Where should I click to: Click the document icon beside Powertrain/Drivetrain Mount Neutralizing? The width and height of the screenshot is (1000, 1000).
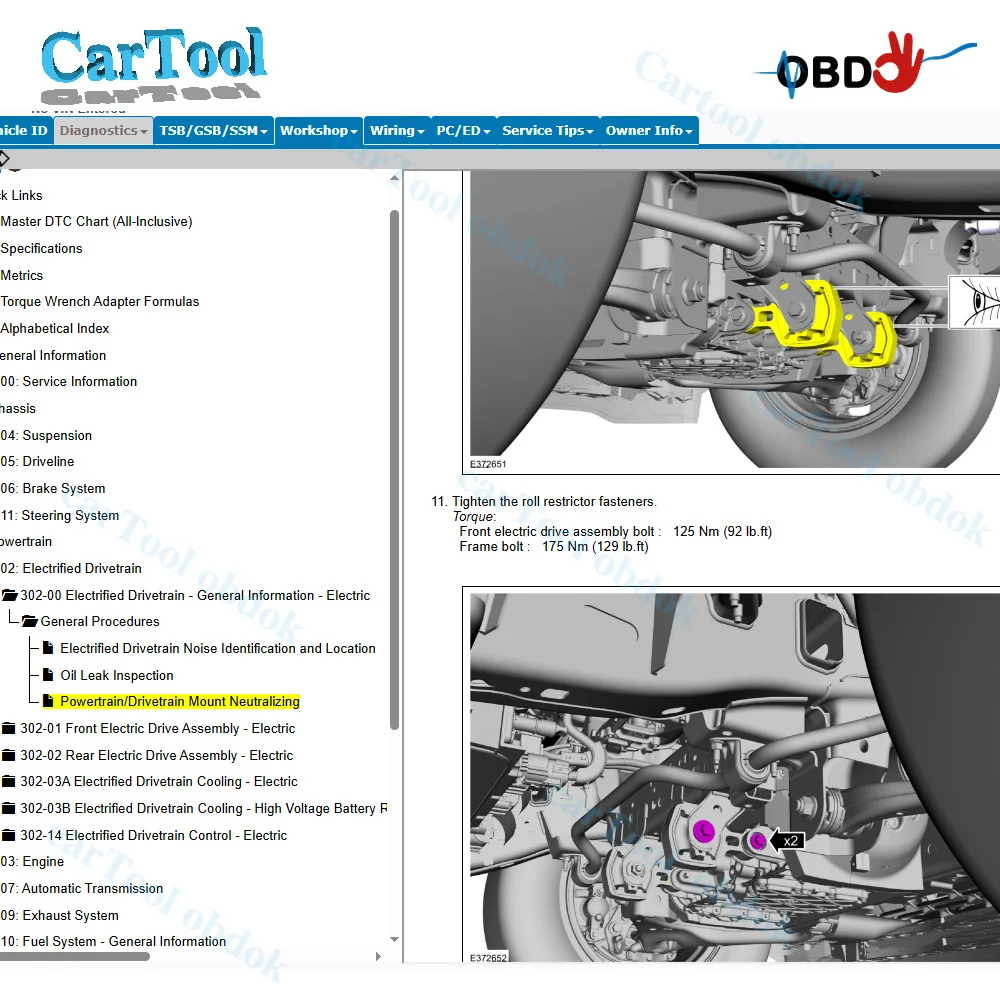(48, 702)
